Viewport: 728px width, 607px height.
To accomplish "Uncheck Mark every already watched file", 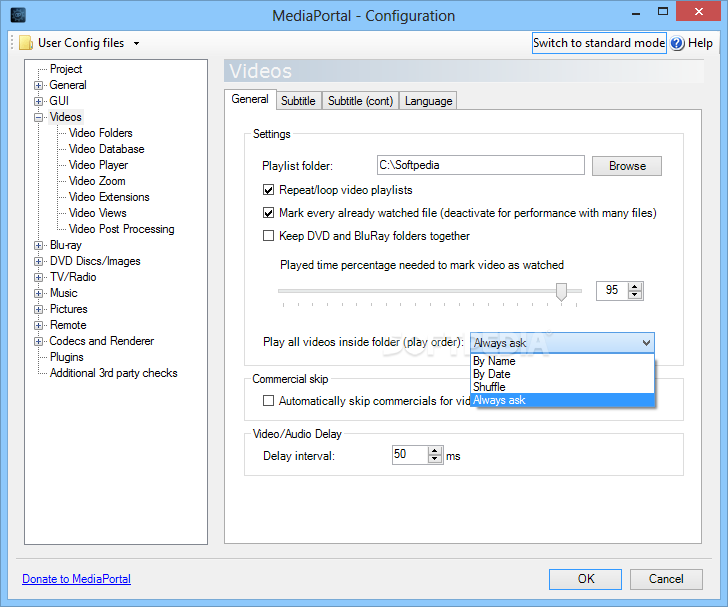I will tap(268, 213).
